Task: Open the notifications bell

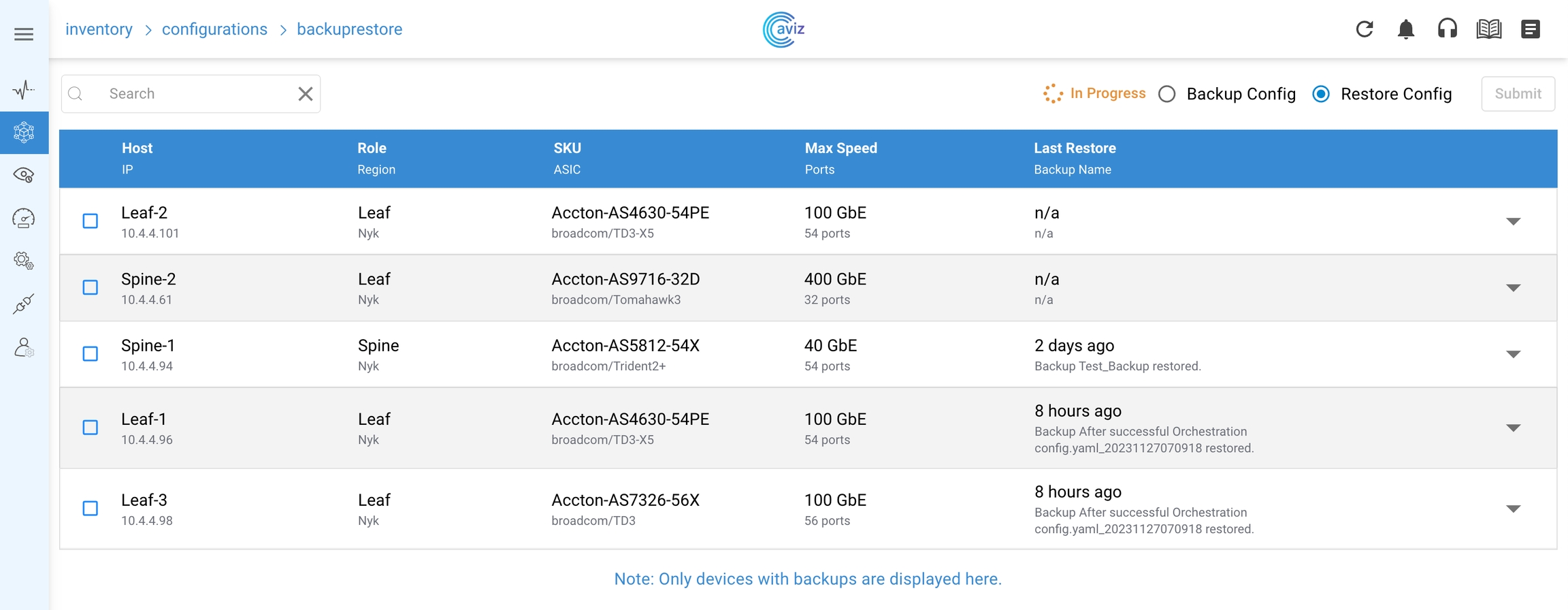Action: pos(1406,29)
